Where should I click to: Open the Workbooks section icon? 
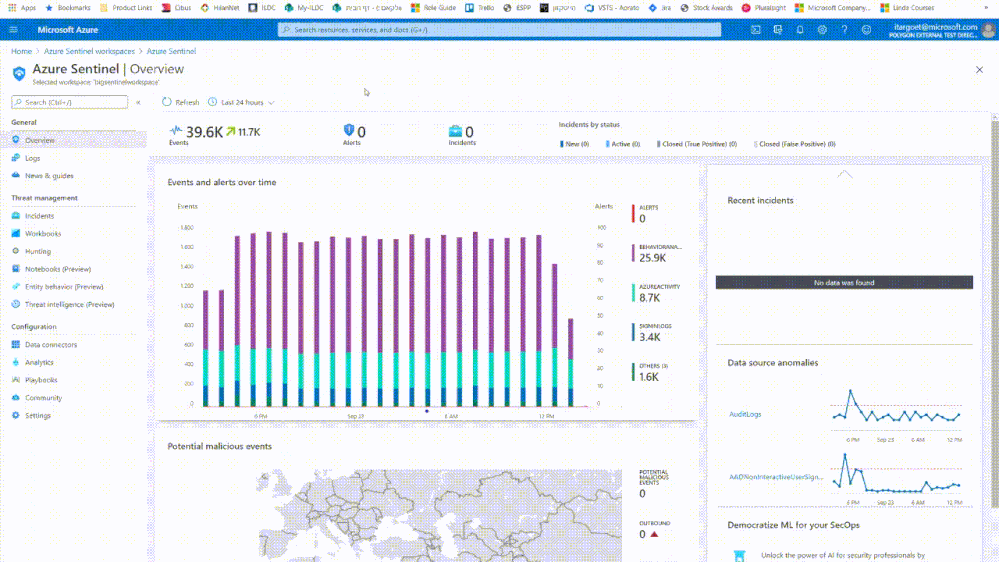(x=16, y=233)
